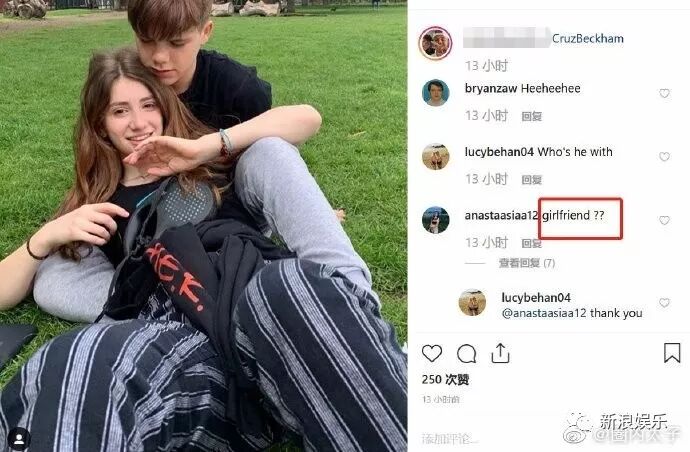Like lucybehan04's "Who's he with" comment
Image resolution: width=690 pixels, height=452 pixels.
tap(664, 157)
